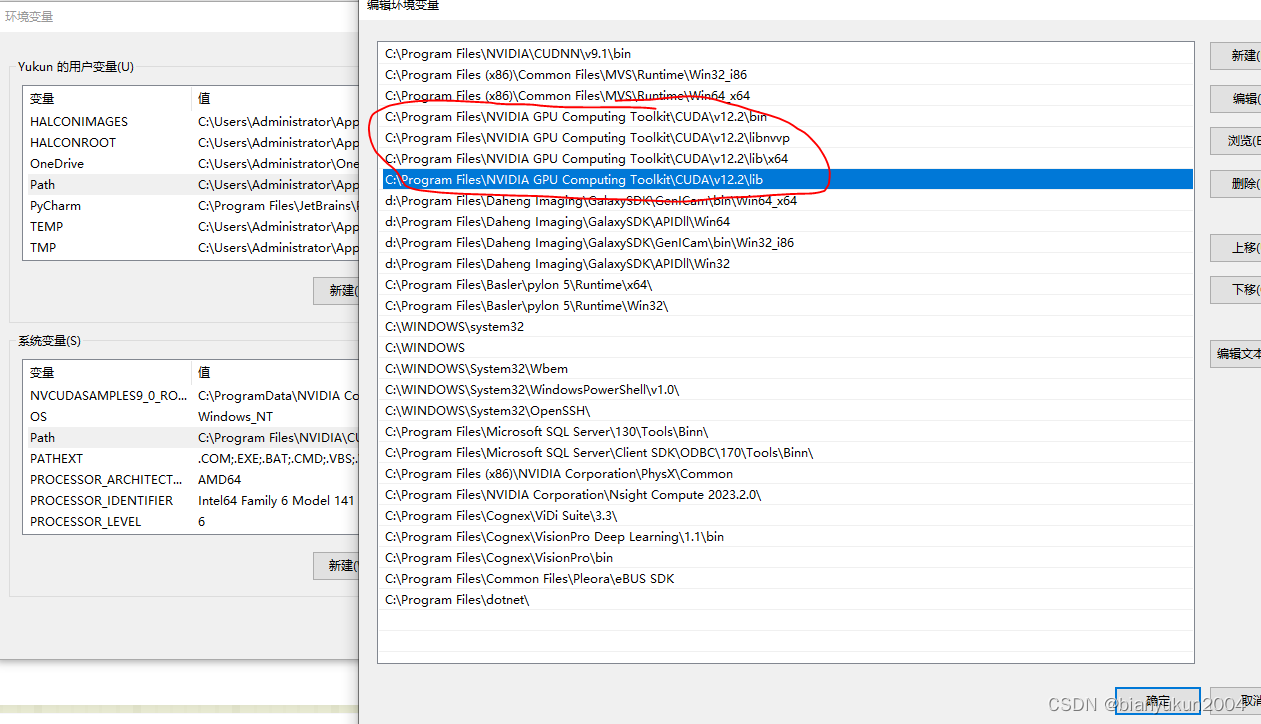Click 值 column header in system variables

[x=275, y=373]
